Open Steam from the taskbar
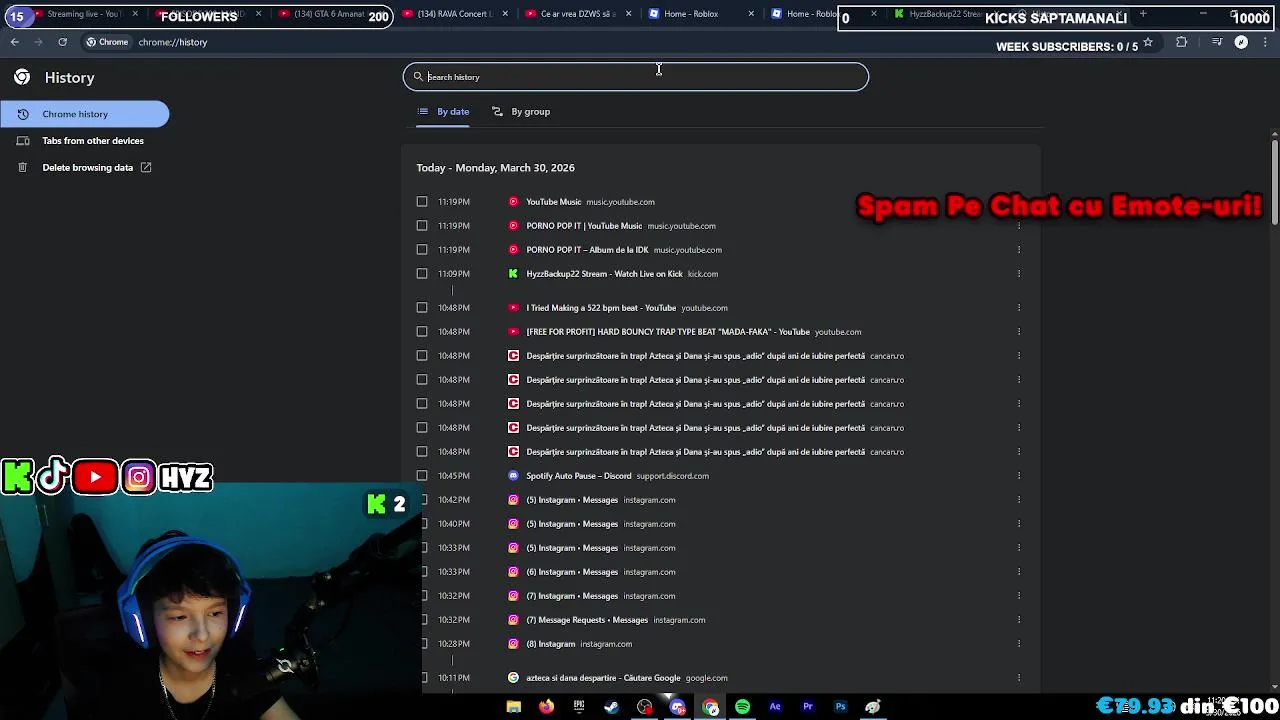This screenshot has width=1280, height=720. (611, 707)
